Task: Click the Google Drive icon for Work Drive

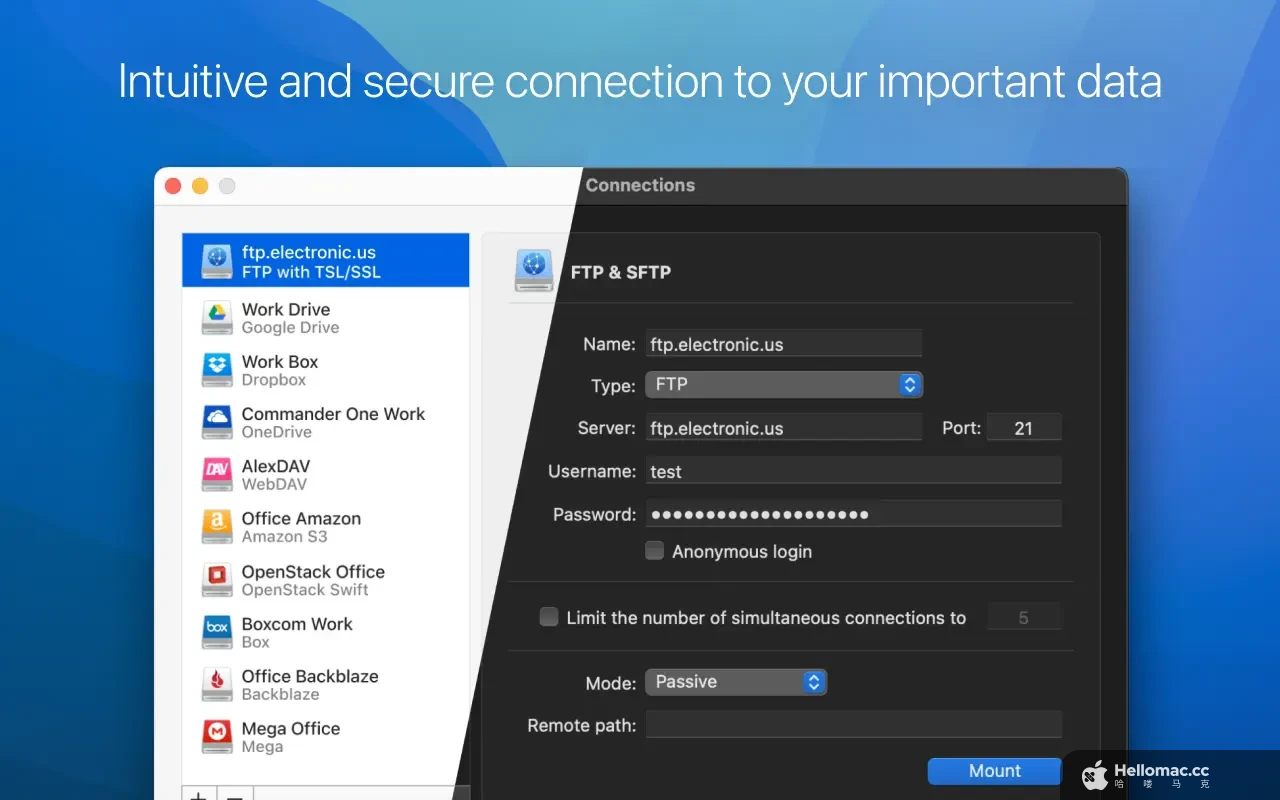Action: [217, 318]
